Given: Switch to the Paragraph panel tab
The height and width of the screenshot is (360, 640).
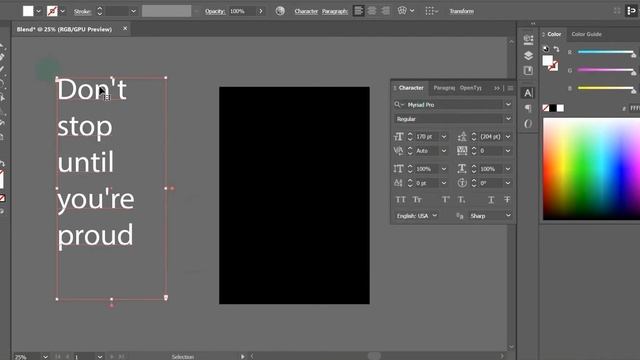Looking at the screenshot, I should [444, 88].
